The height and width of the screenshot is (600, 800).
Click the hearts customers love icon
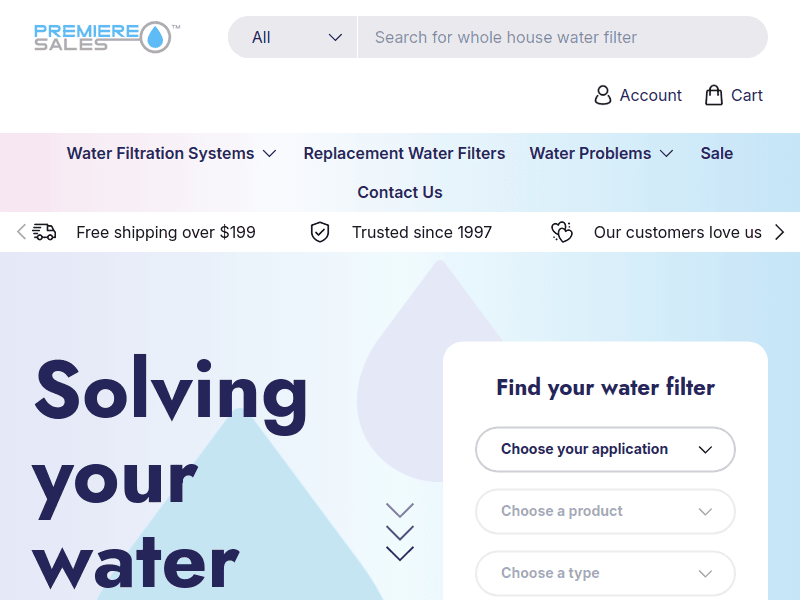(562, 232)
